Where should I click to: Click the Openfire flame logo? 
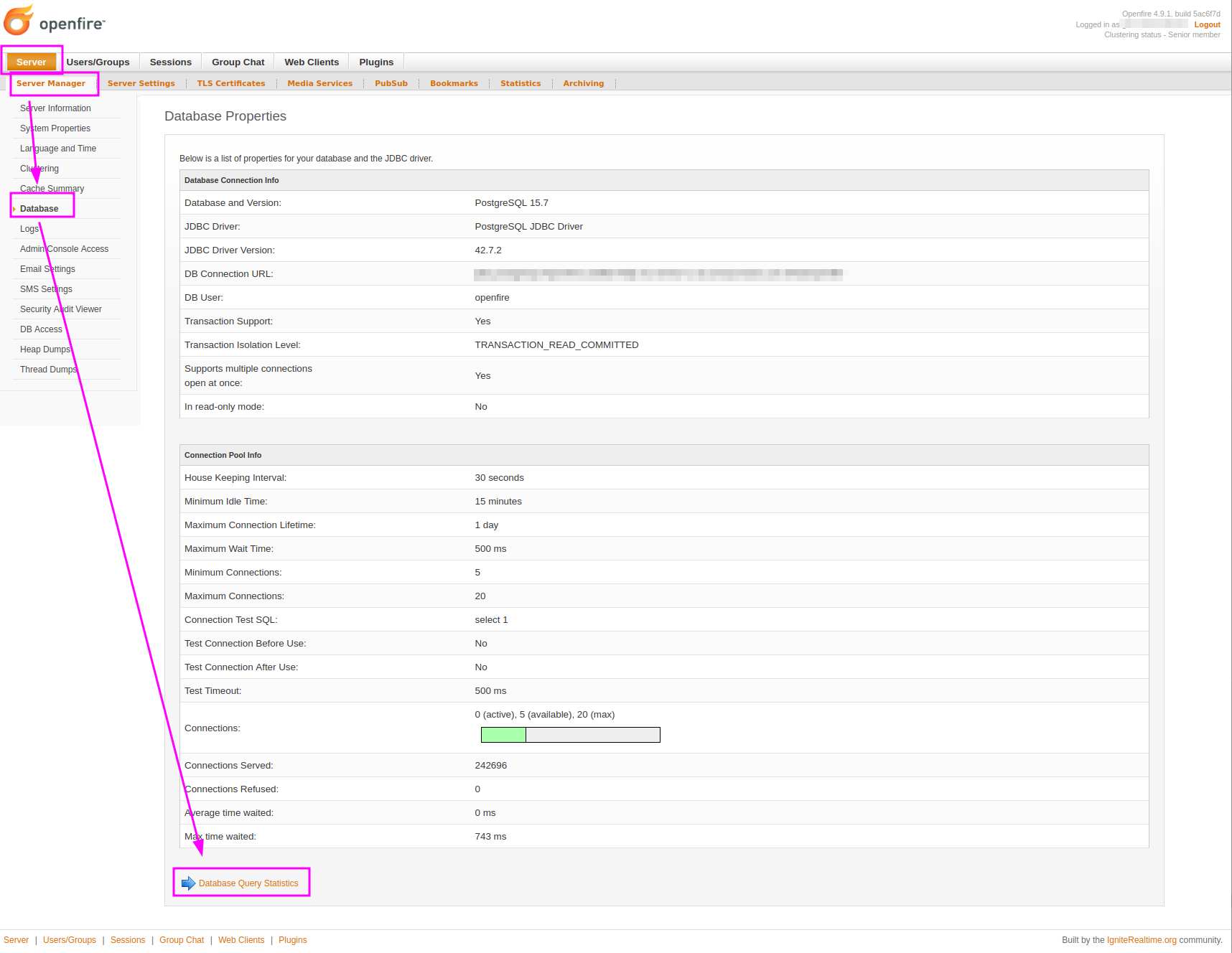click(19, 21)
